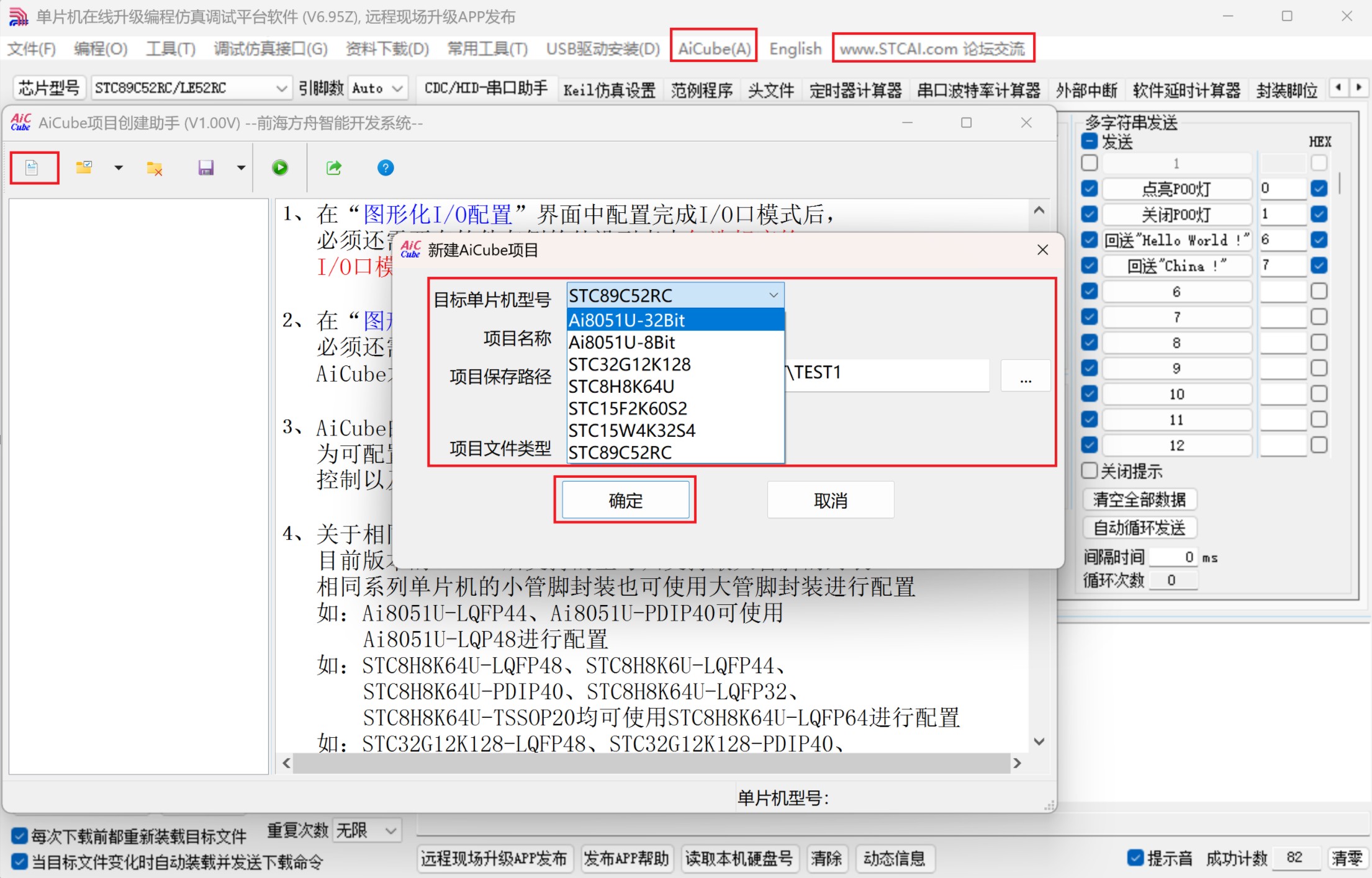Open help with the blue question icon
This screenshot has width=1372, height=878.
click(386, 168)
